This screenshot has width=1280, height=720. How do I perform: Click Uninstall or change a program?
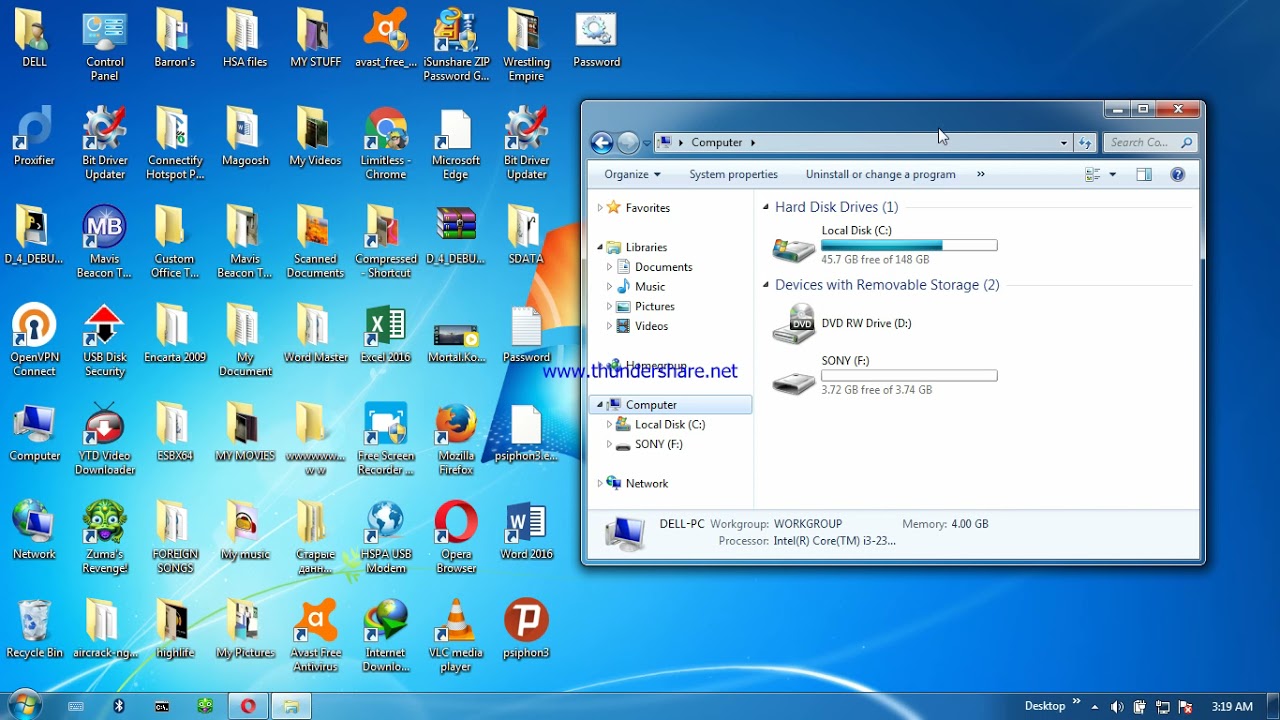coord(880,174)
